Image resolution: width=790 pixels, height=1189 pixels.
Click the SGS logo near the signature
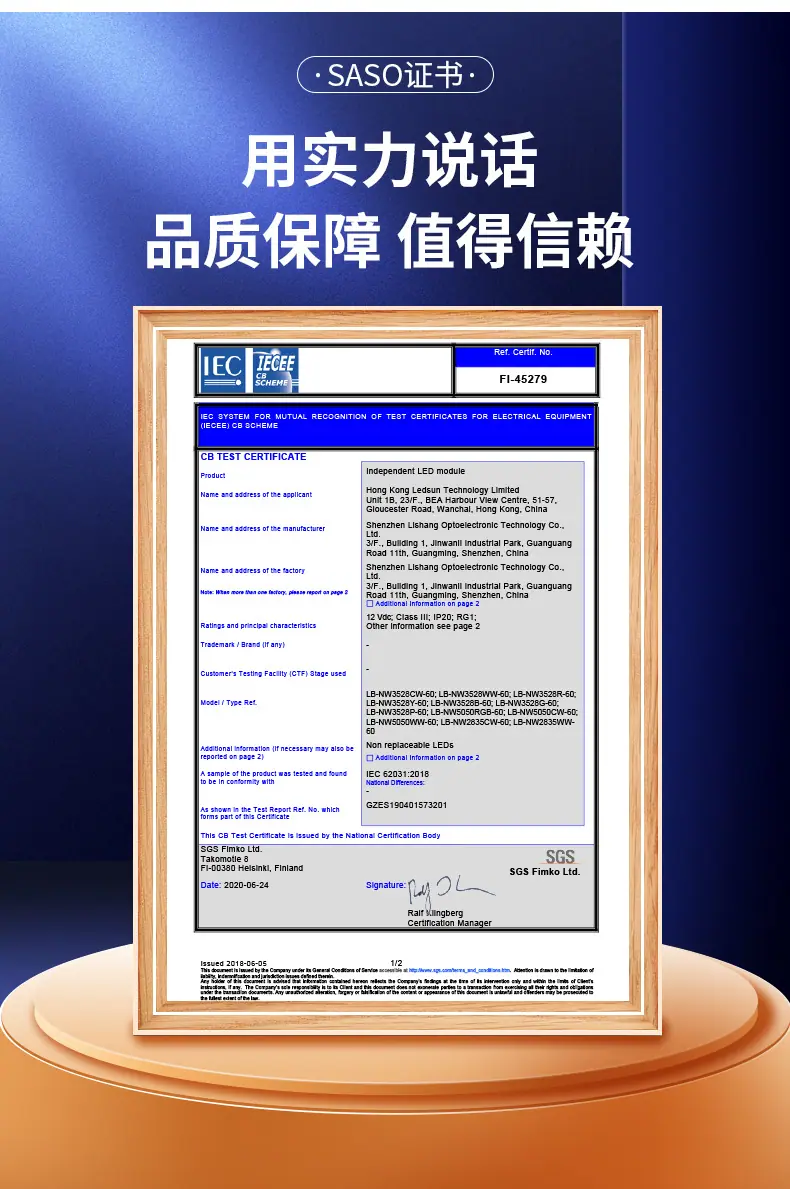pos(560,857)
